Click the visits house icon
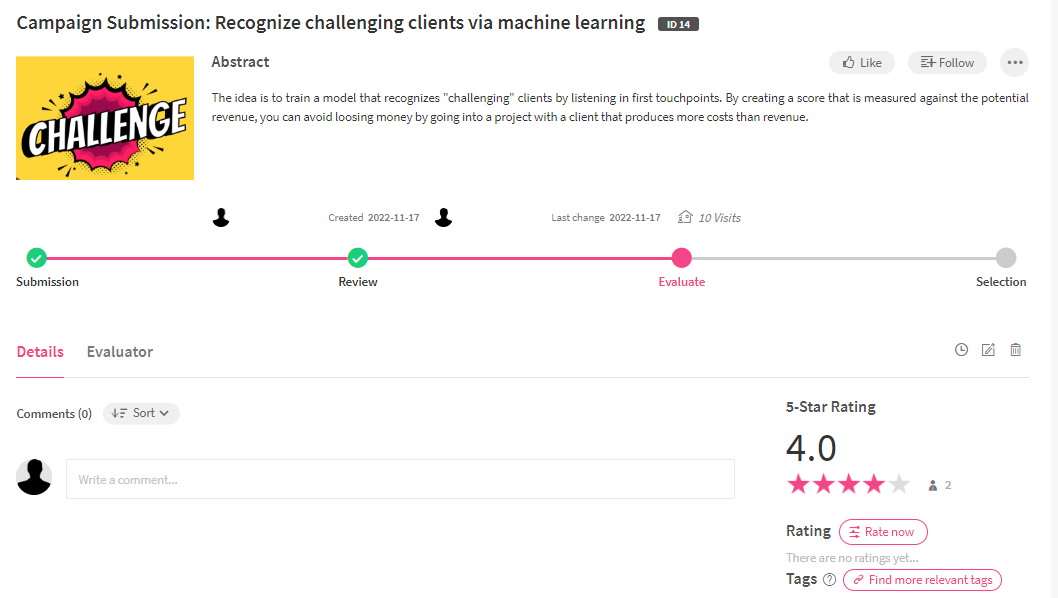 click(x=685, y=217)
